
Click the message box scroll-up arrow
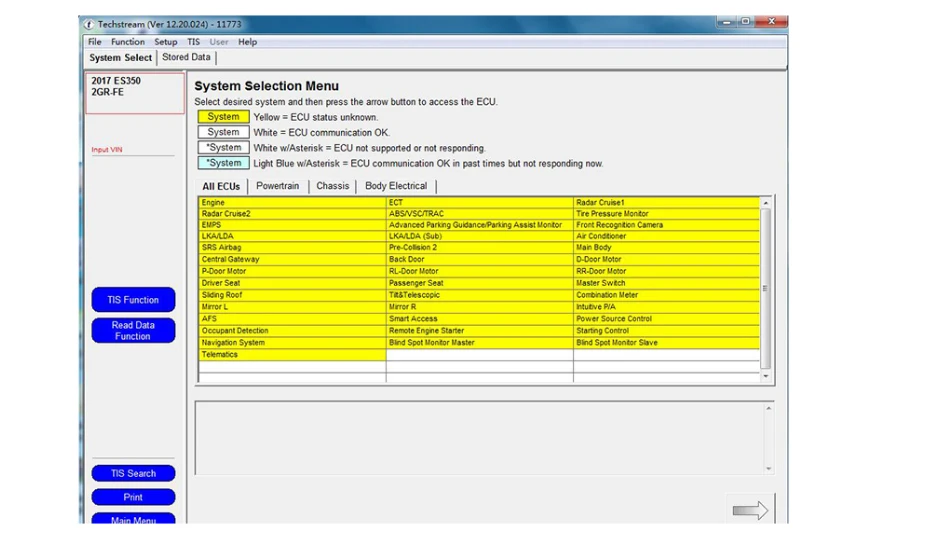(768, 408)
